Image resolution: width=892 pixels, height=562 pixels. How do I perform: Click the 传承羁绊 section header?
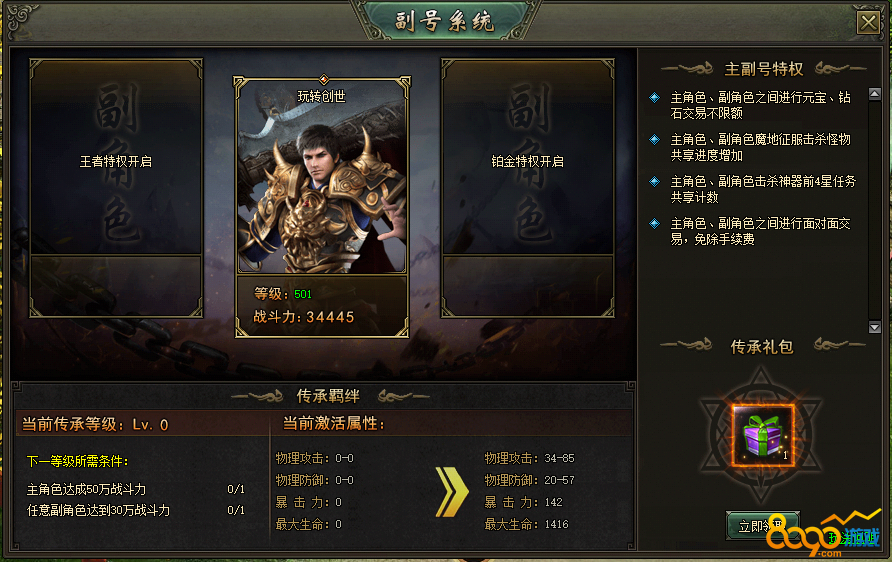click(x=329, y=396)
